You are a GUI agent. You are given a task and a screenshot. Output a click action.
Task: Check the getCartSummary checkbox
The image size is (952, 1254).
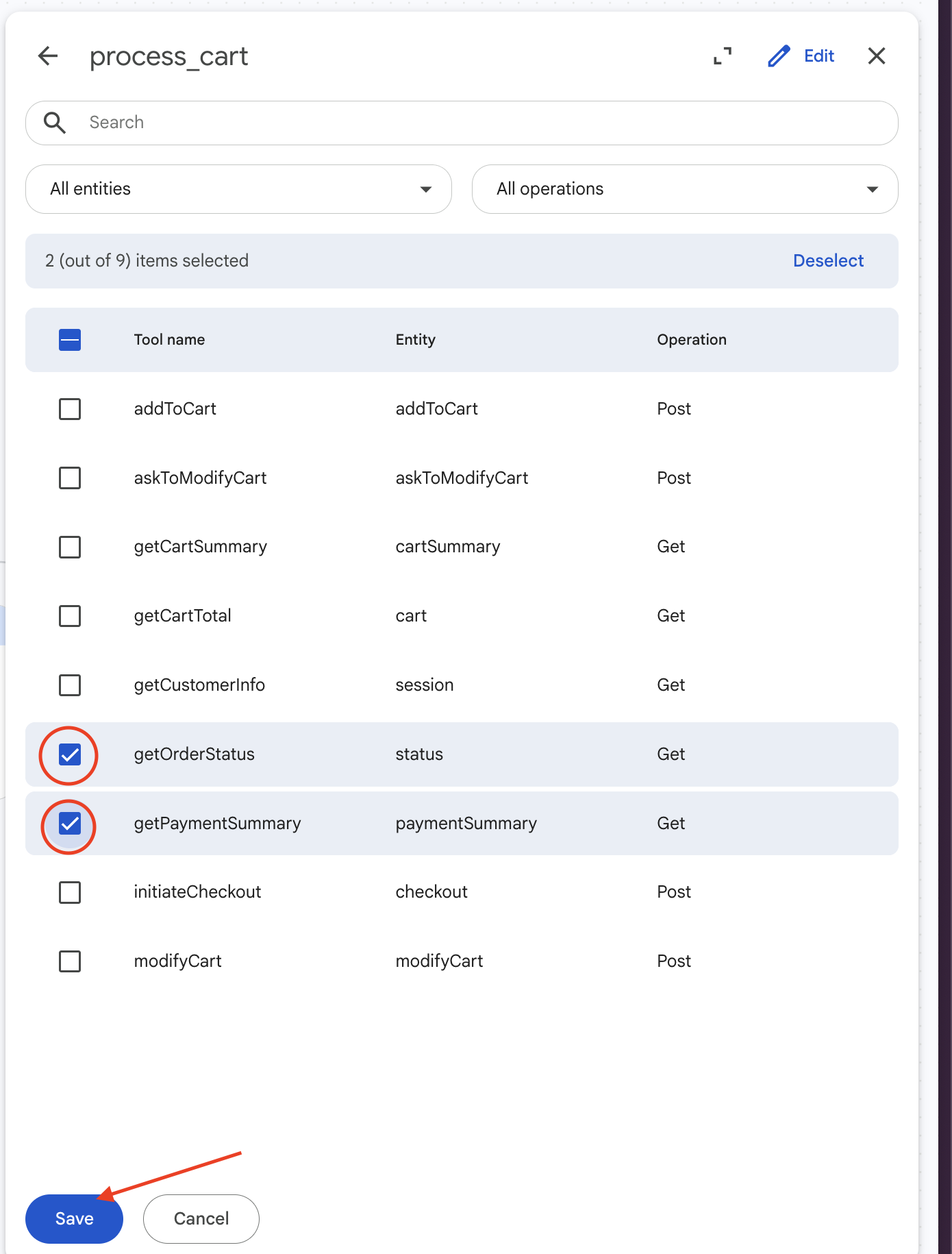click(x=70, y=548)
